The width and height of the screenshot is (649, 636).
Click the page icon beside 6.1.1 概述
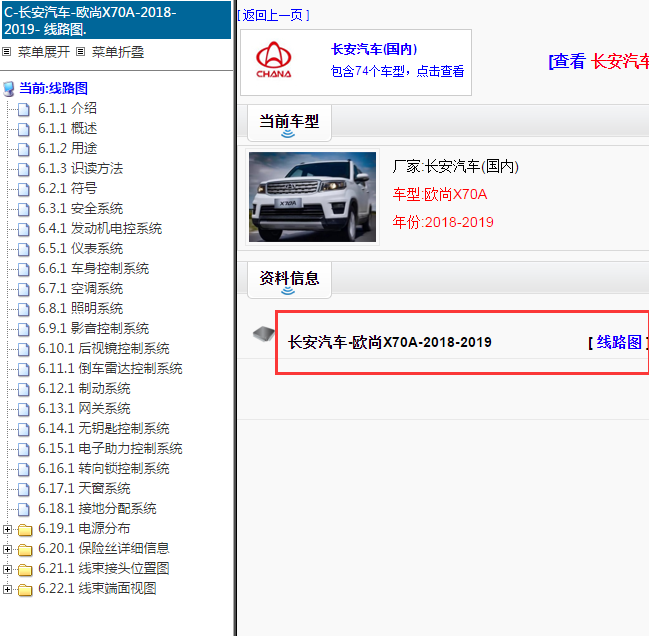[24, 129]
